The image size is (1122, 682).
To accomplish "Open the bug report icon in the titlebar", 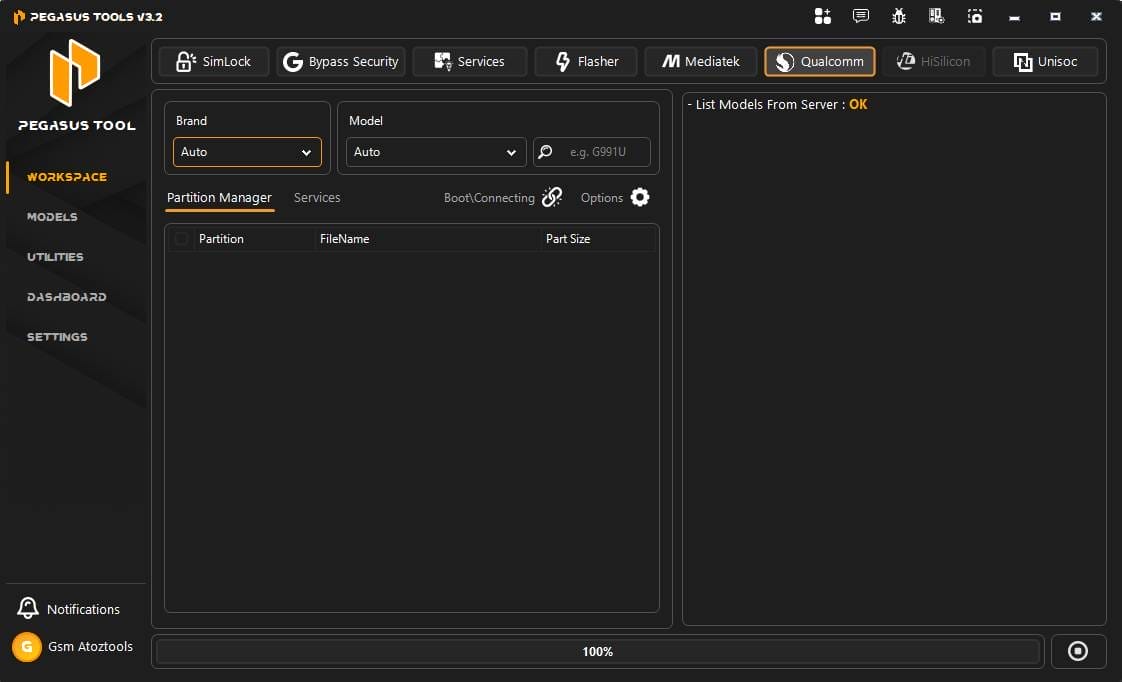I will click(898, 16).
